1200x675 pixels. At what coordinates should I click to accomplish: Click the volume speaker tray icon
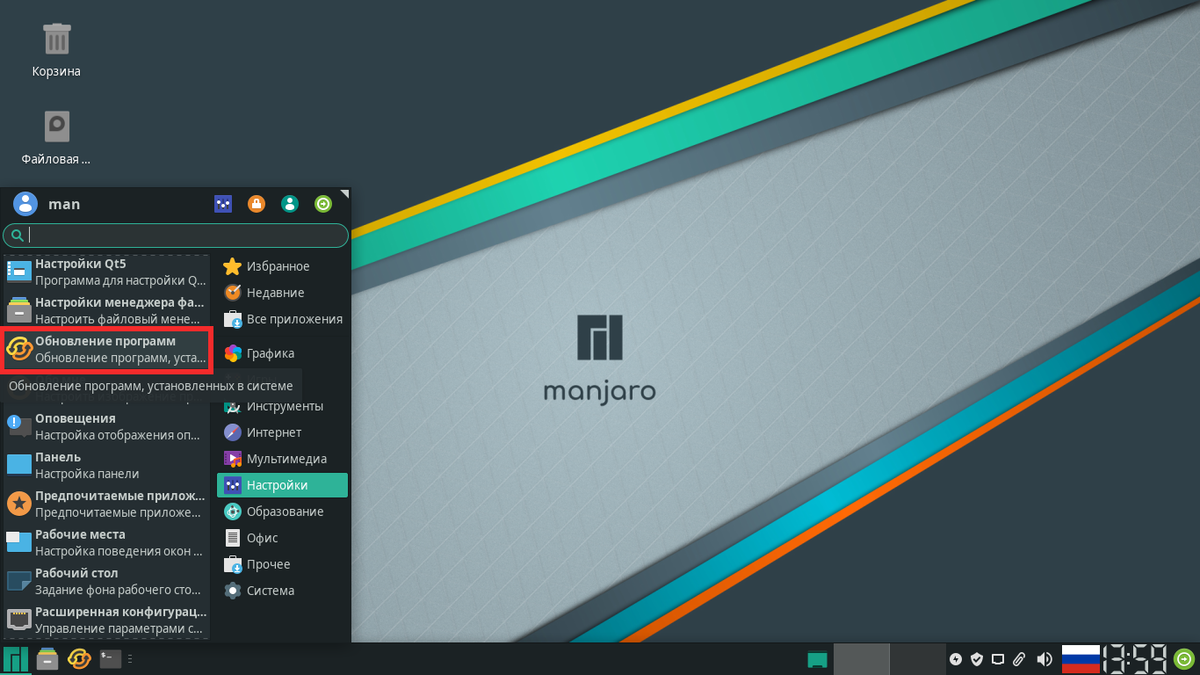pyautogui.click(x=1045, y=659)
